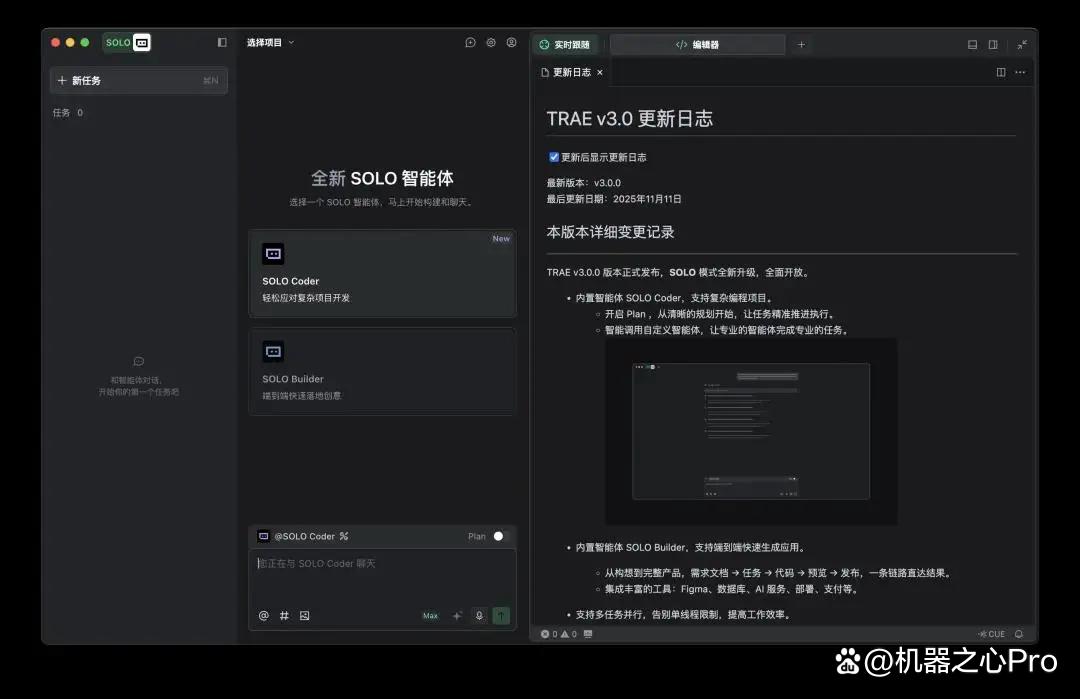
Task: Open notifications bell in status bar
Action: coord(1019,634)
